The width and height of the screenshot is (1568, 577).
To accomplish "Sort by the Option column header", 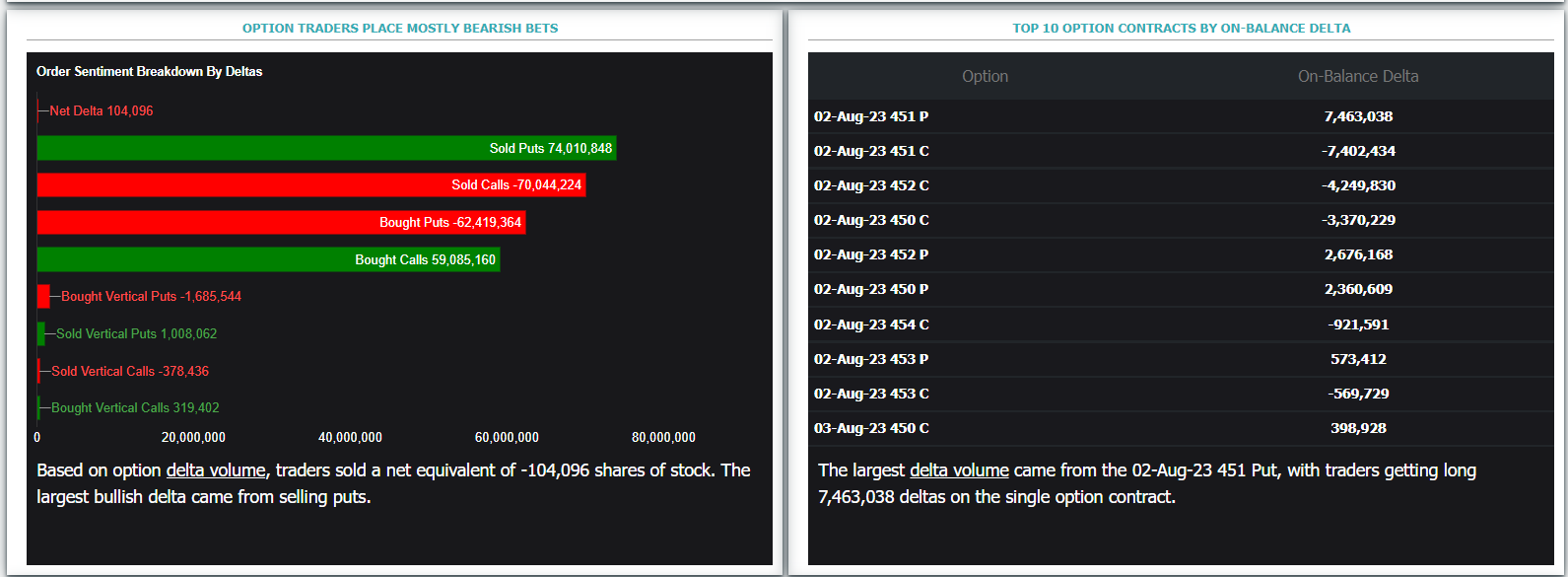I will point(985,76).
